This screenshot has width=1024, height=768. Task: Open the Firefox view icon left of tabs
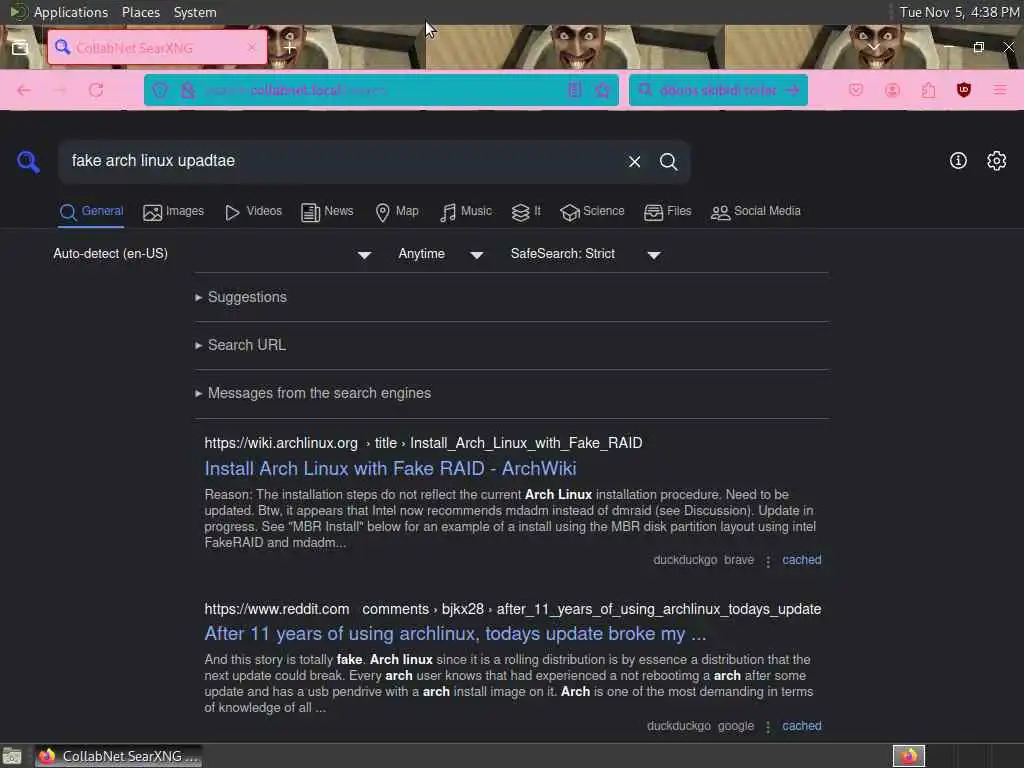[x=20, y=48]
